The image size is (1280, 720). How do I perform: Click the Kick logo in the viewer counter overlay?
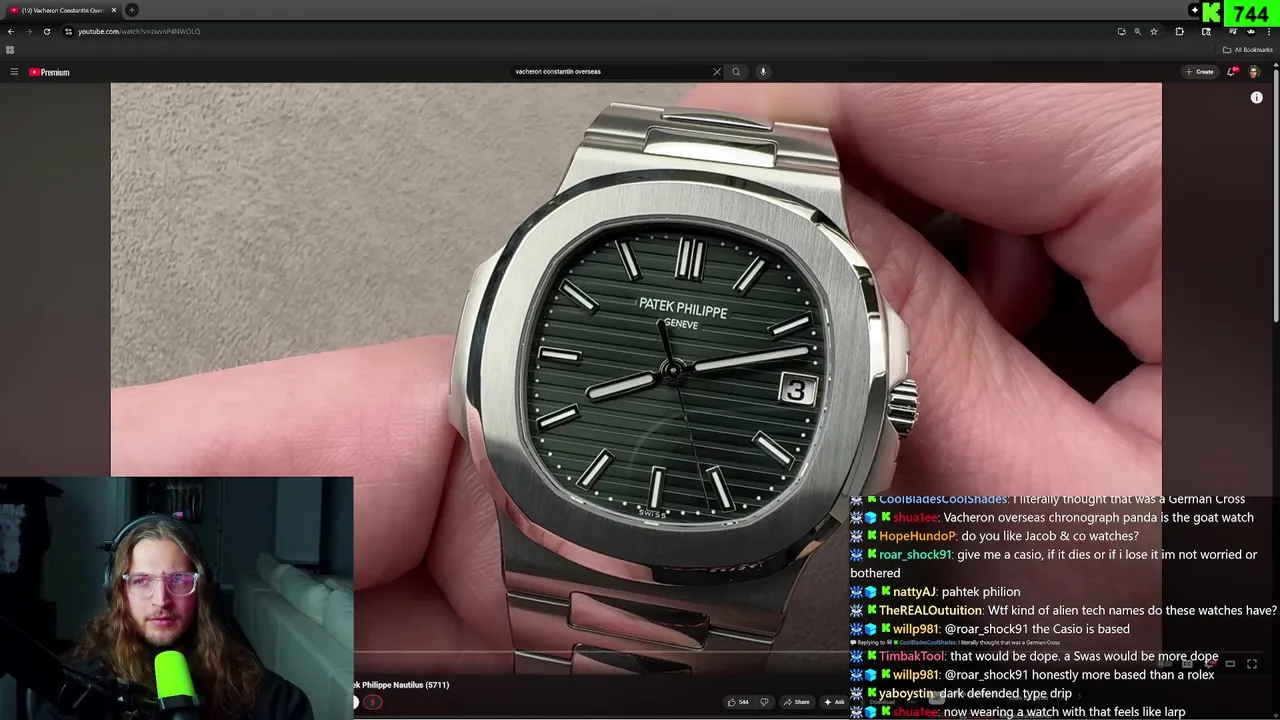1212,13
